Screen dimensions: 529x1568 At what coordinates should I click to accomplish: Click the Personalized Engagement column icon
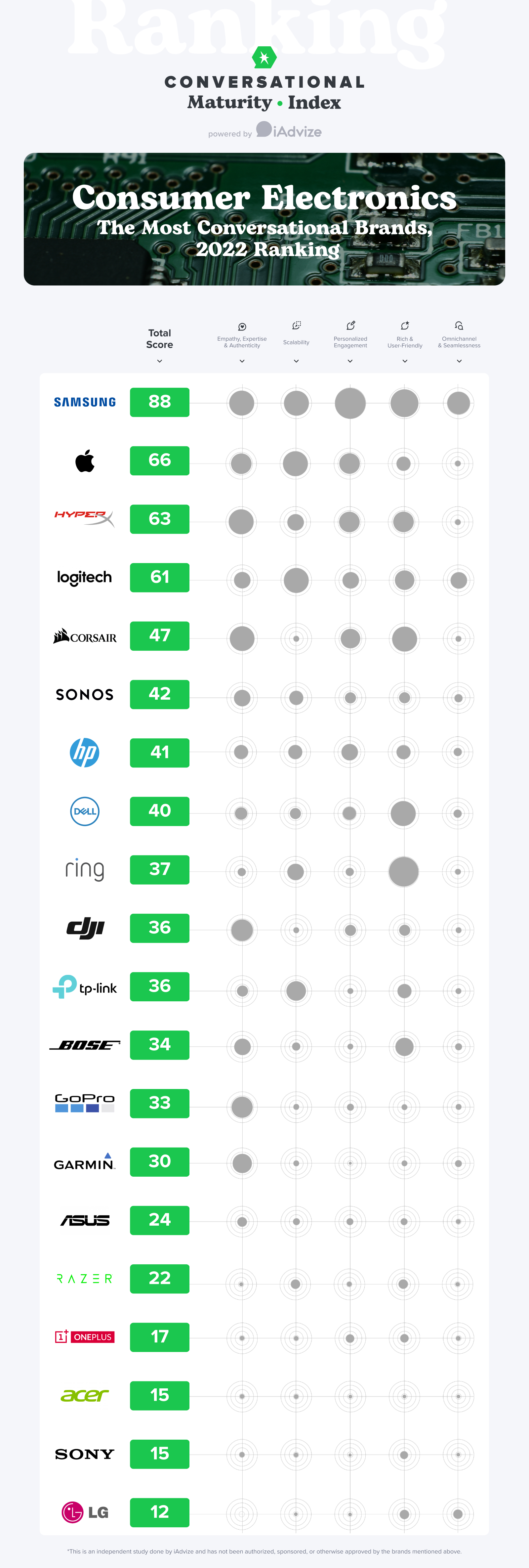coord(350,326)
